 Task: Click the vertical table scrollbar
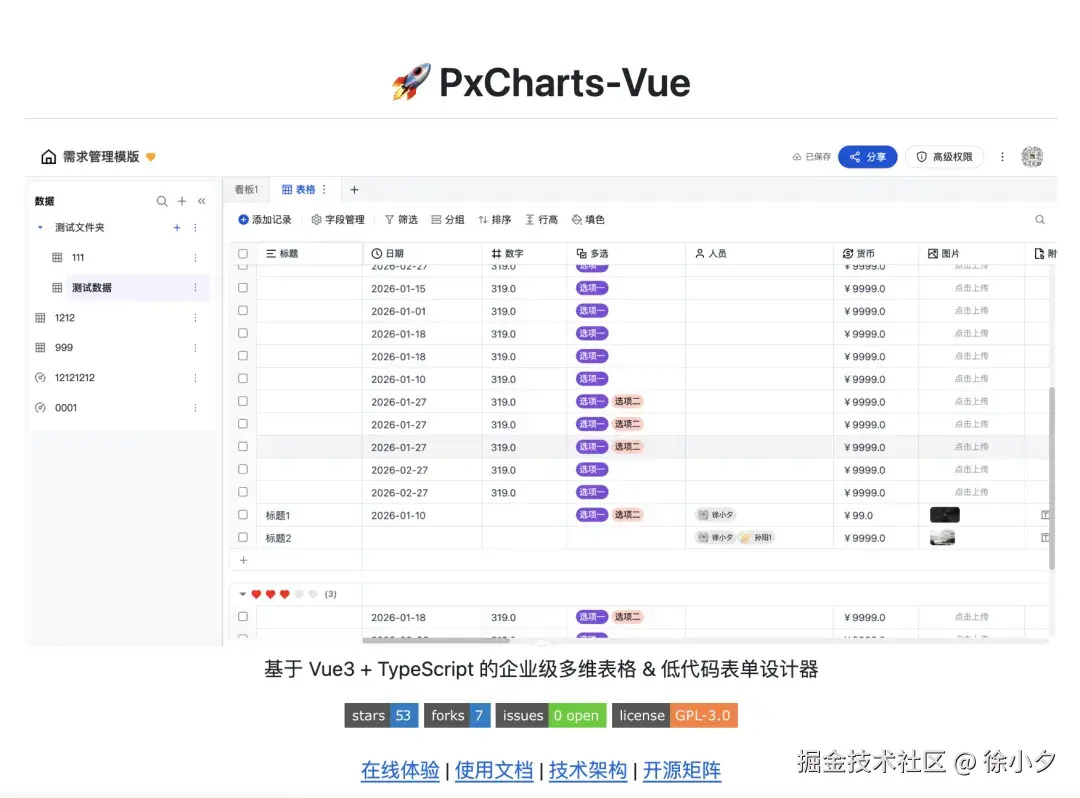click(x=1052, y=478)
